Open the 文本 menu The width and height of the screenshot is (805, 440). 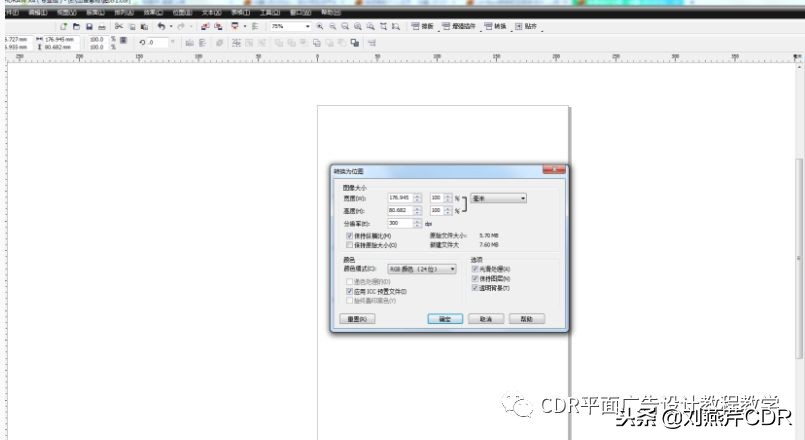(212, 12)
